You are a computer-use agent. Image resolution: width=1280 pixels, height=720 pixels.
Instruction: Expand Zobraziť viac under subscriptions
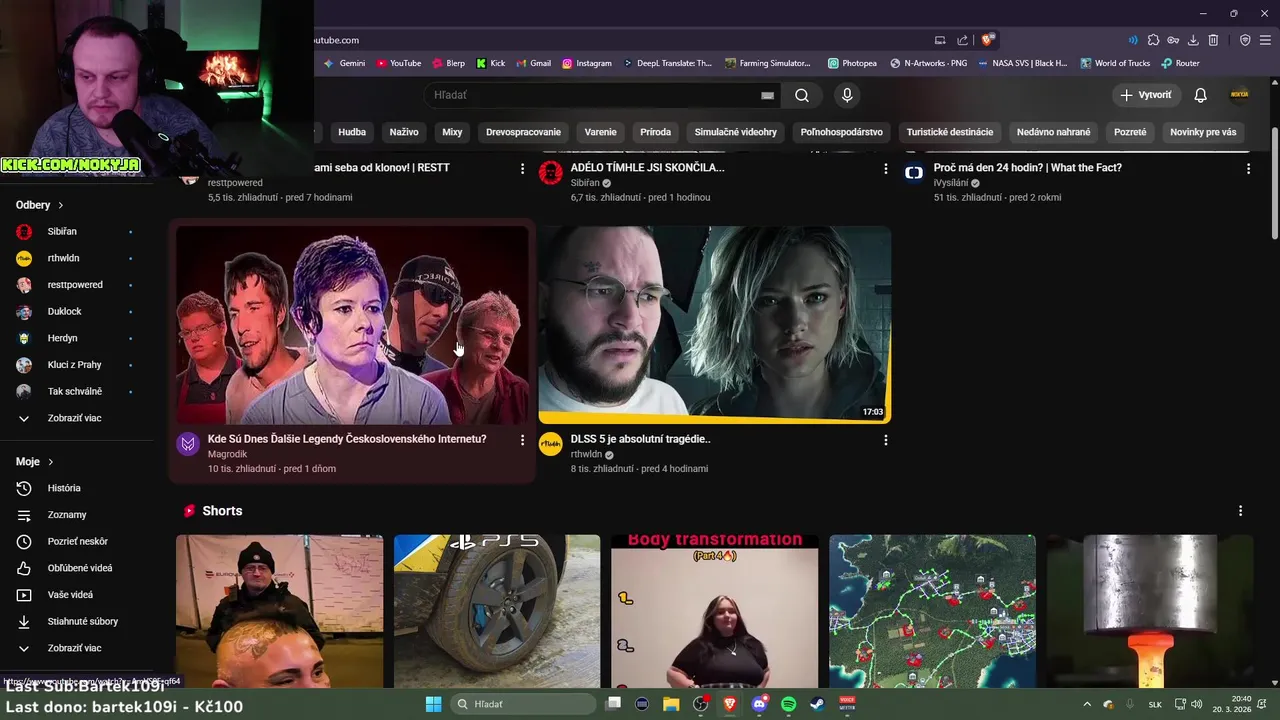click(x=75, y=418)
